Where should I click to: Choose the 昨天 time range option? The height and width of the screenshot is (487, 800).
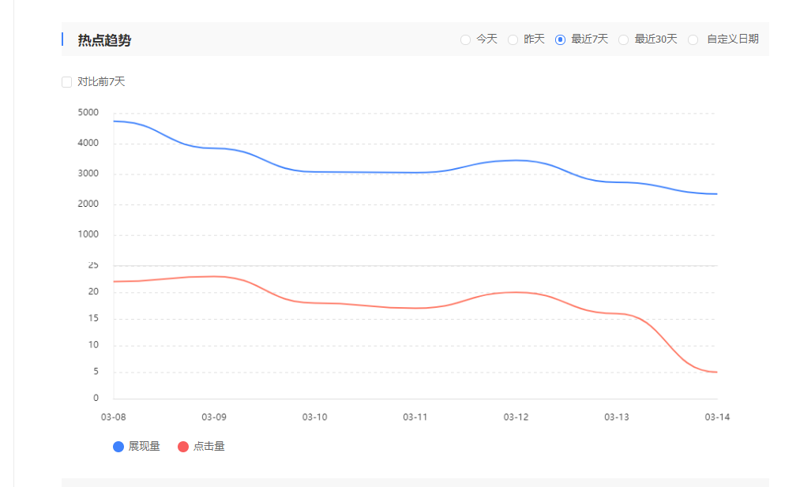(x=513, y=40)
